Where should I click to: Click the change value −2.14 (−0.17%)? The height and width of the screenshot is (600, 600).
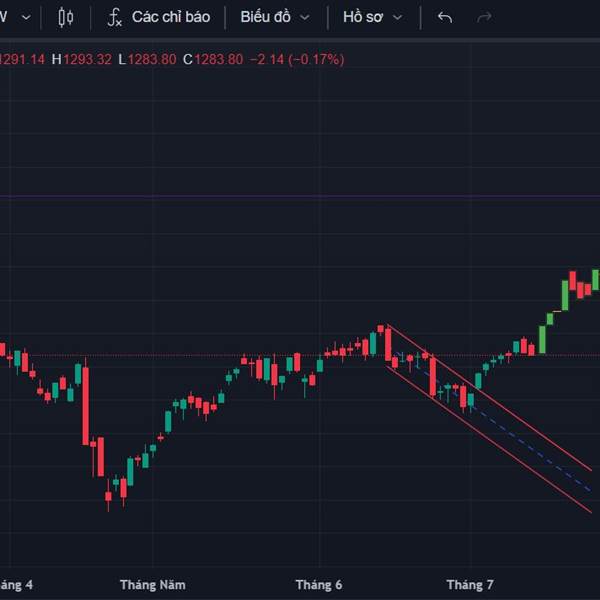pyautogui.click(x=297, y=59)
